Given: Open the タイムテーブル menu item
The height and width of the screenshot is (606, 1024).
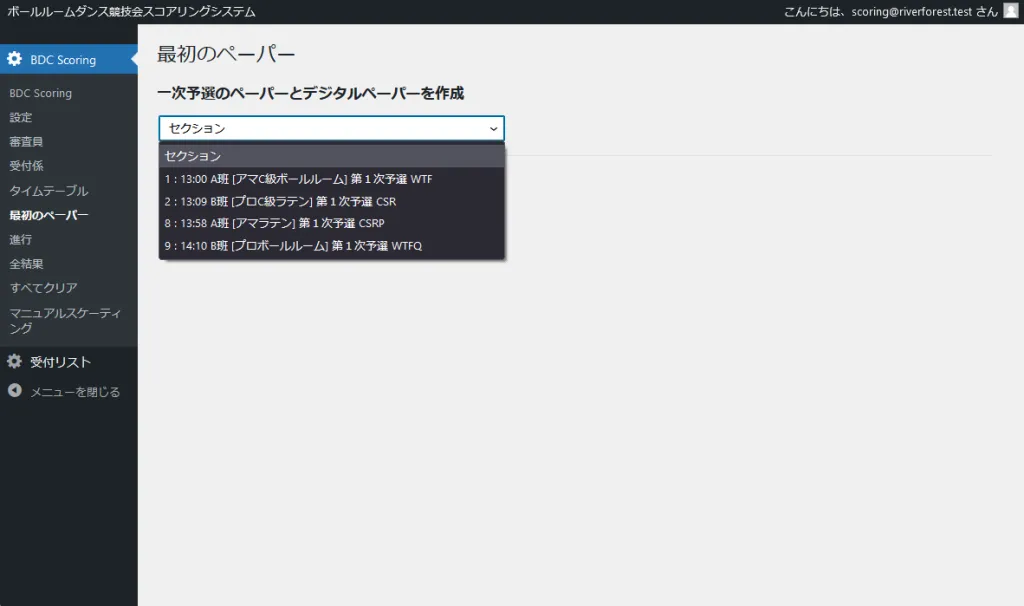Looking at the screenshot, I should (x=49, y=190).
